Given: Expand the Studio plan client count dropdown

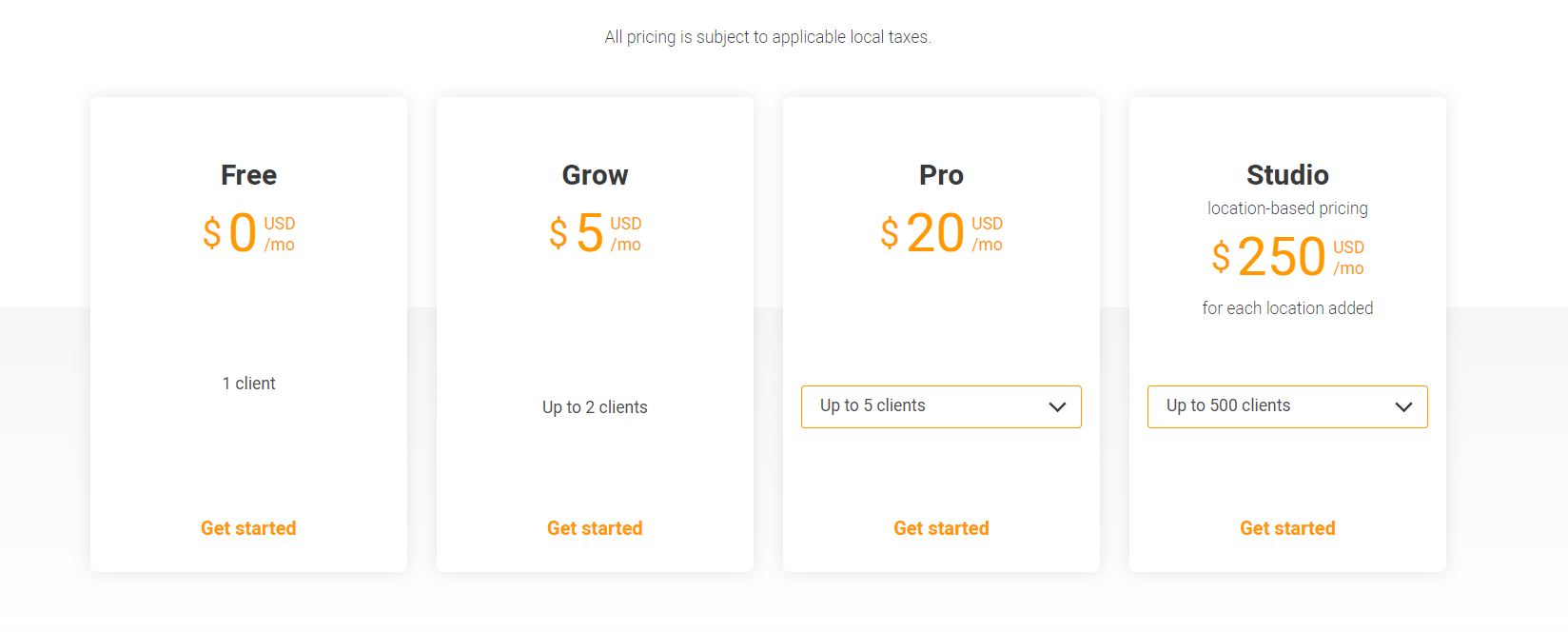Looking at the screenshot, I should 1286,406.
